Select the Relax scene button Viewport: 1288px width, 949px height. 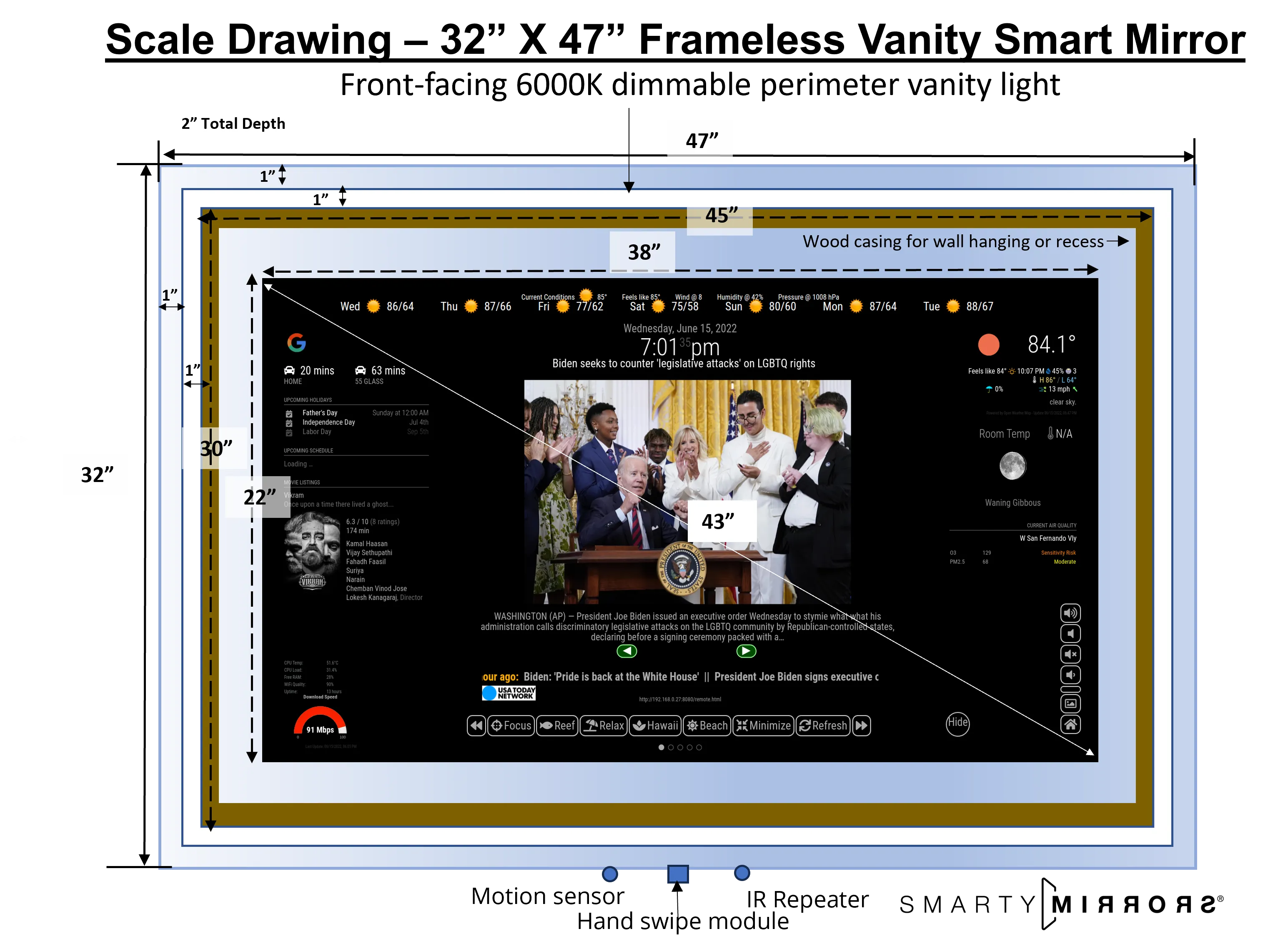click(x=604, y=726)
